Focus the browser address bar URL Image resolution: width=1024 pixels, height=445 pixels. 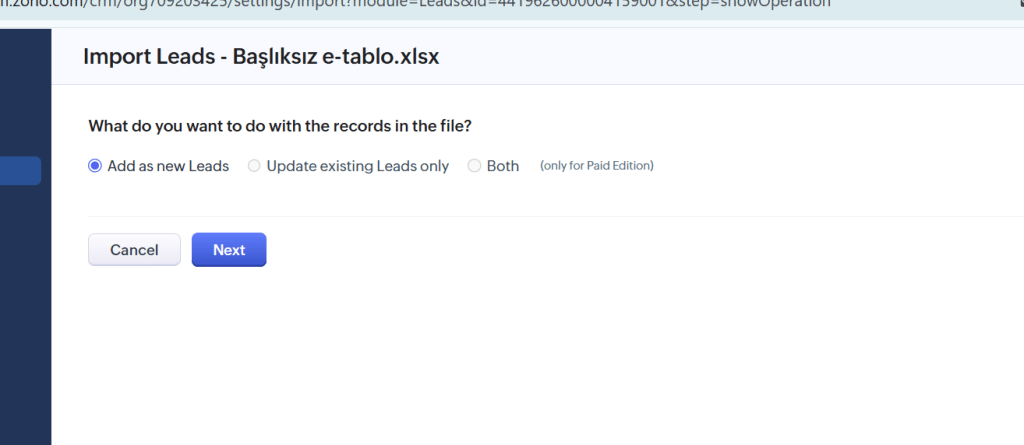tap(400, 4)
